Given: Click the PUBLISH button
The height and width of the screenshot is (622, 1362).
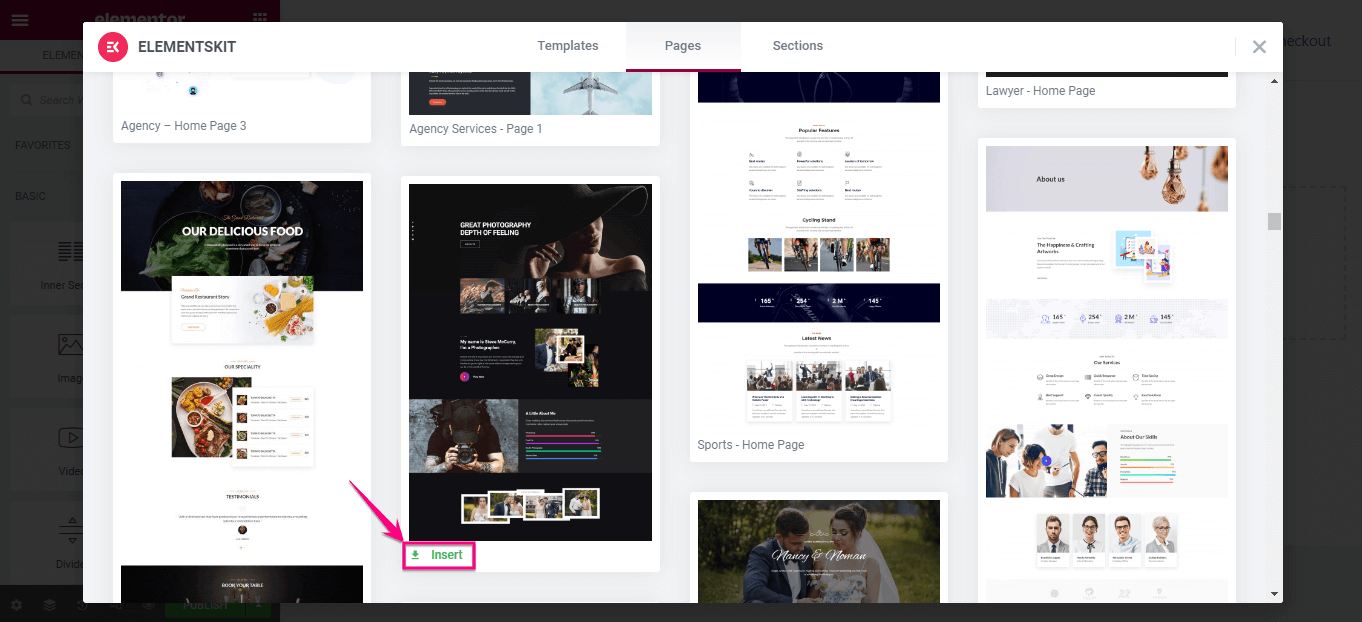Looking at the screenshot, I should coord(205,605).
